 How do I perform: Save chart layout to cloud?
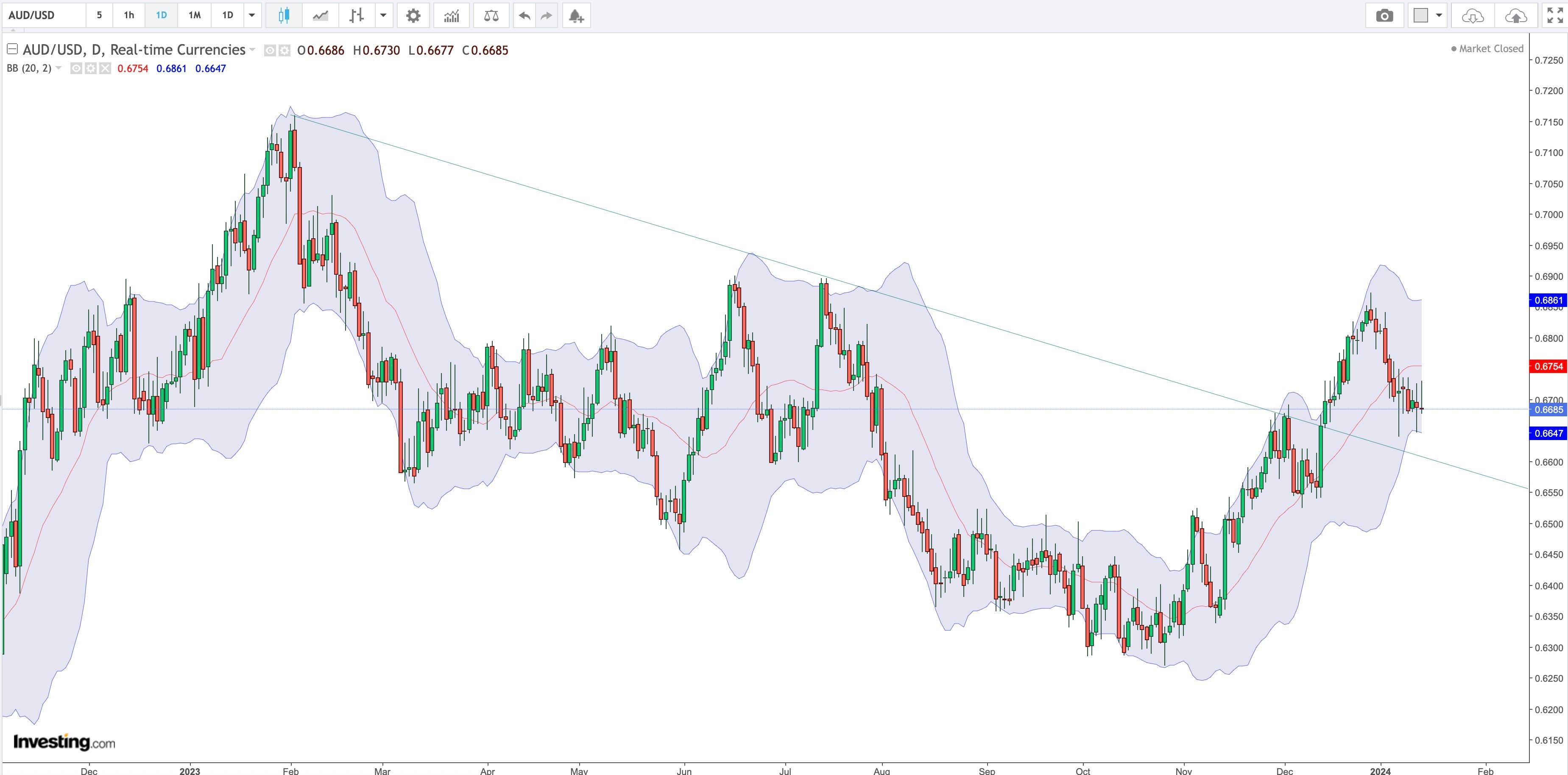click(x=1516, y=15)
